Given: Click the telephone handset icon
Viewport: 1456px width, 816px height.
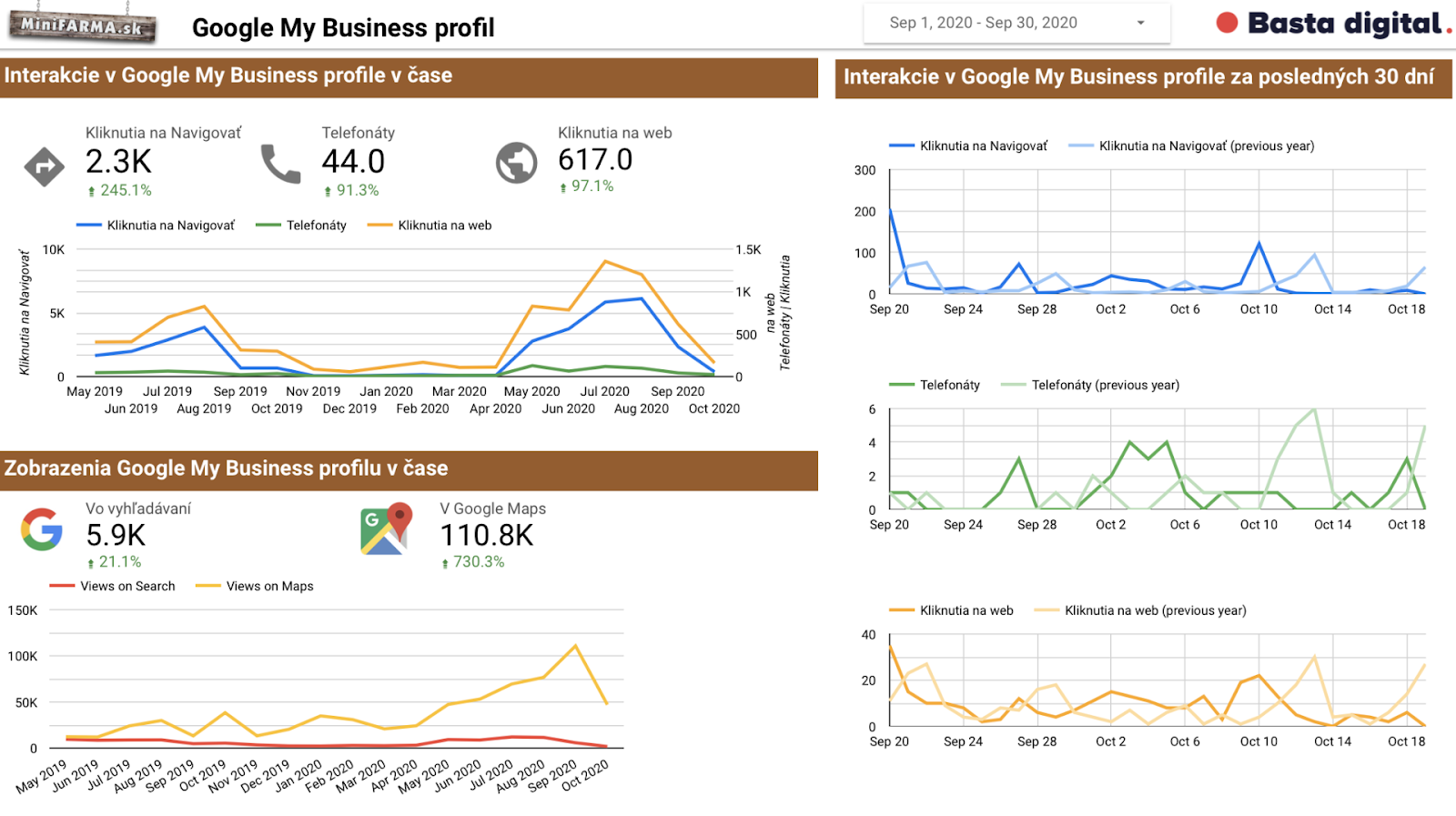Looking at the screenshot, I should coord(280,164).
